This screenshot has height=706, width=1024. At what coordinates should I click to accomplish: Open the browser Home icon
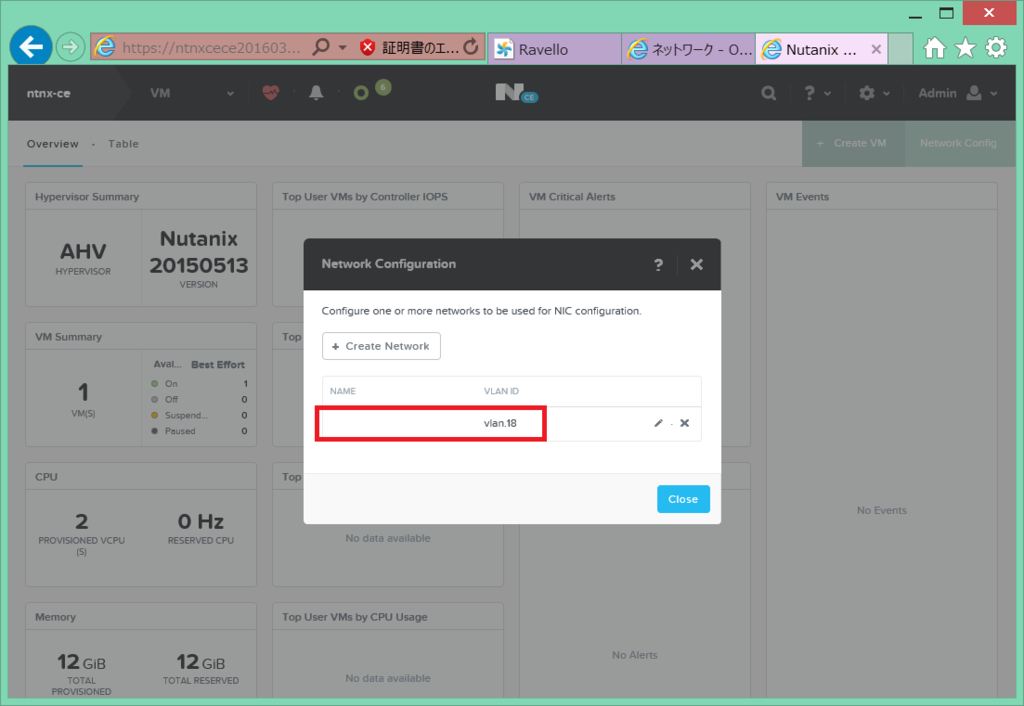[935, 48]
